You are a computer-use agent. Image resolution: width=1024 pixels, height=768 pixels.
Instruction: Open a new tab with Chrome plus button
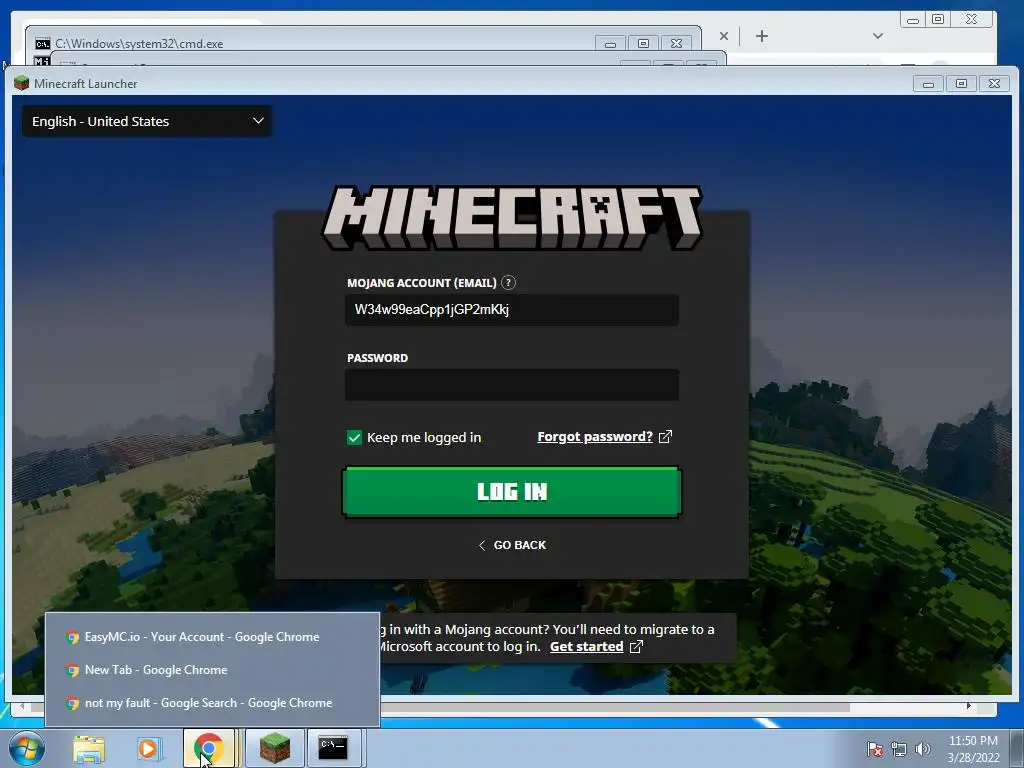(x=761, y=36)
